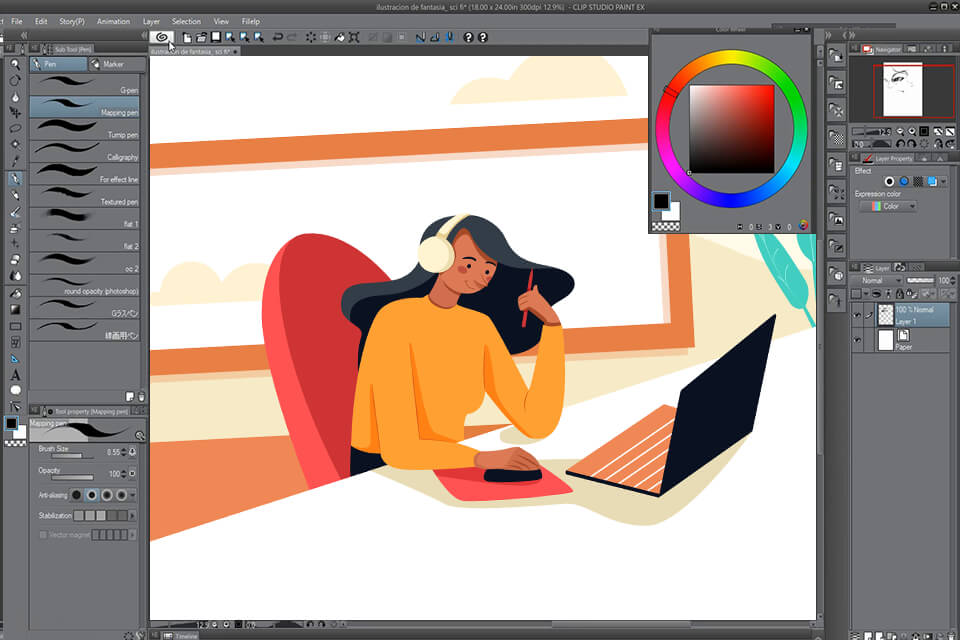Choose the Calligraphy brush
This screenshot has width=960, height=640.
[x=84, y=152]
